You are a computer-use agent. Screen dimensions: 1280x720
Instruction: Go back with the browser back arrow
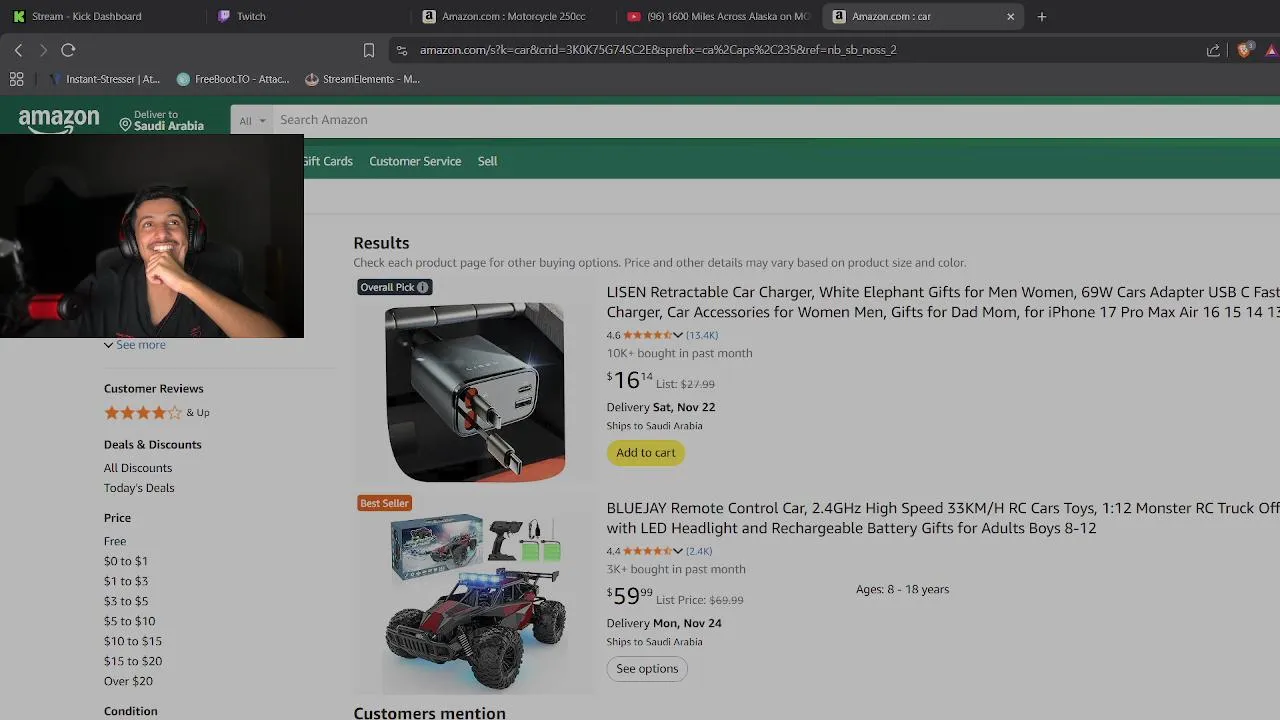[18, 50]
